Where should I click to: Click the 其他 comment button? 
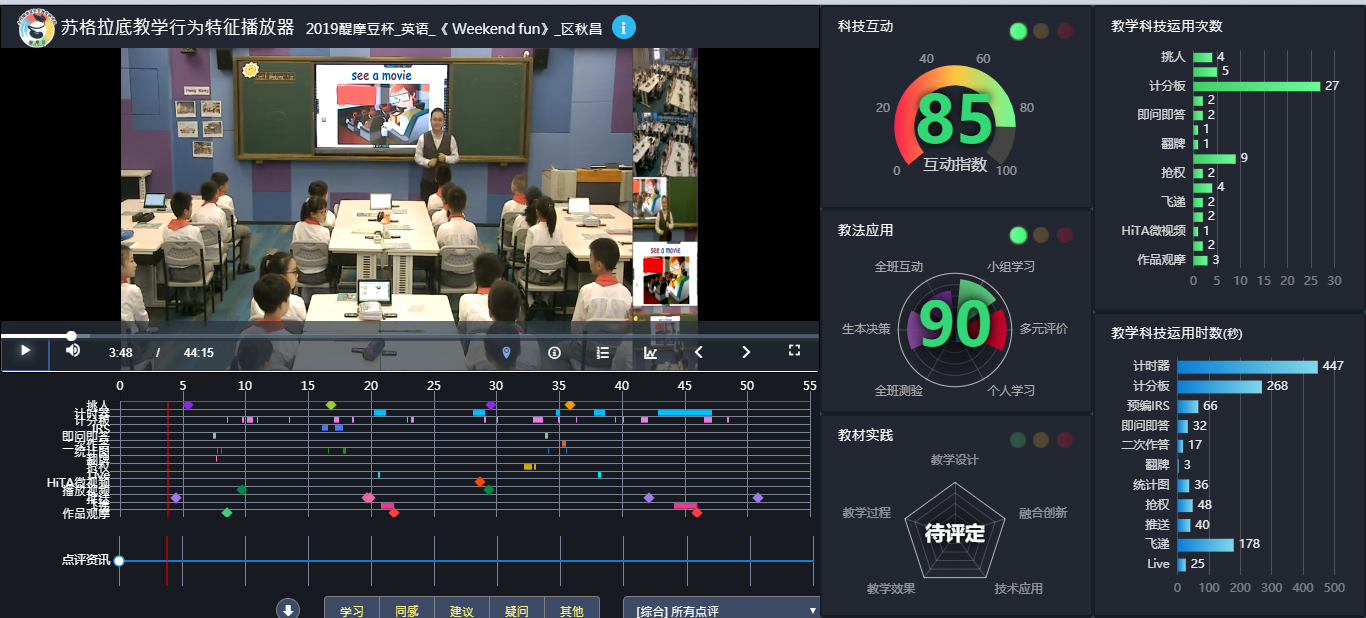[x=571, y=609]
